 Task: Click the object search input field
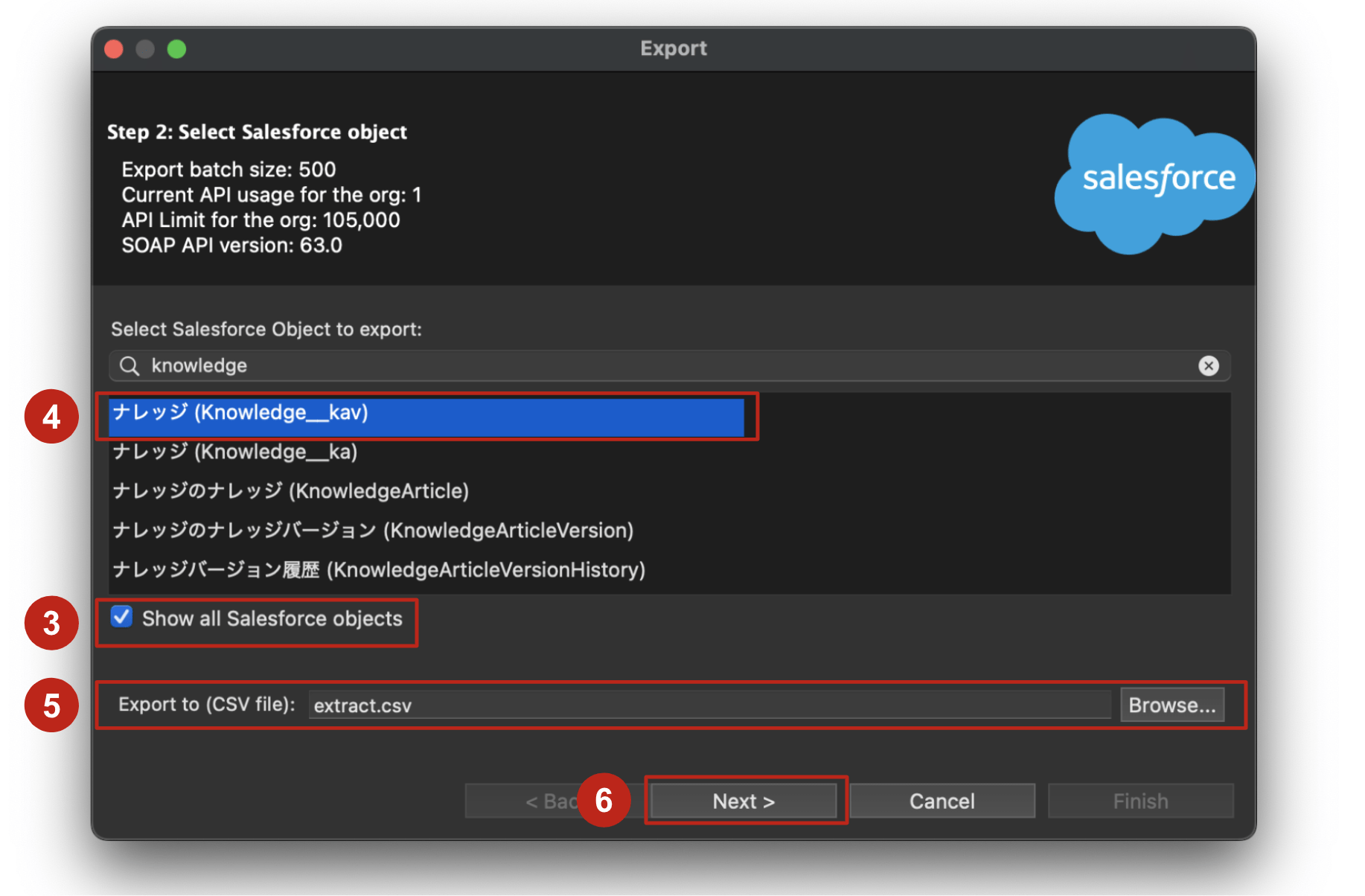(x=669, y=365)
